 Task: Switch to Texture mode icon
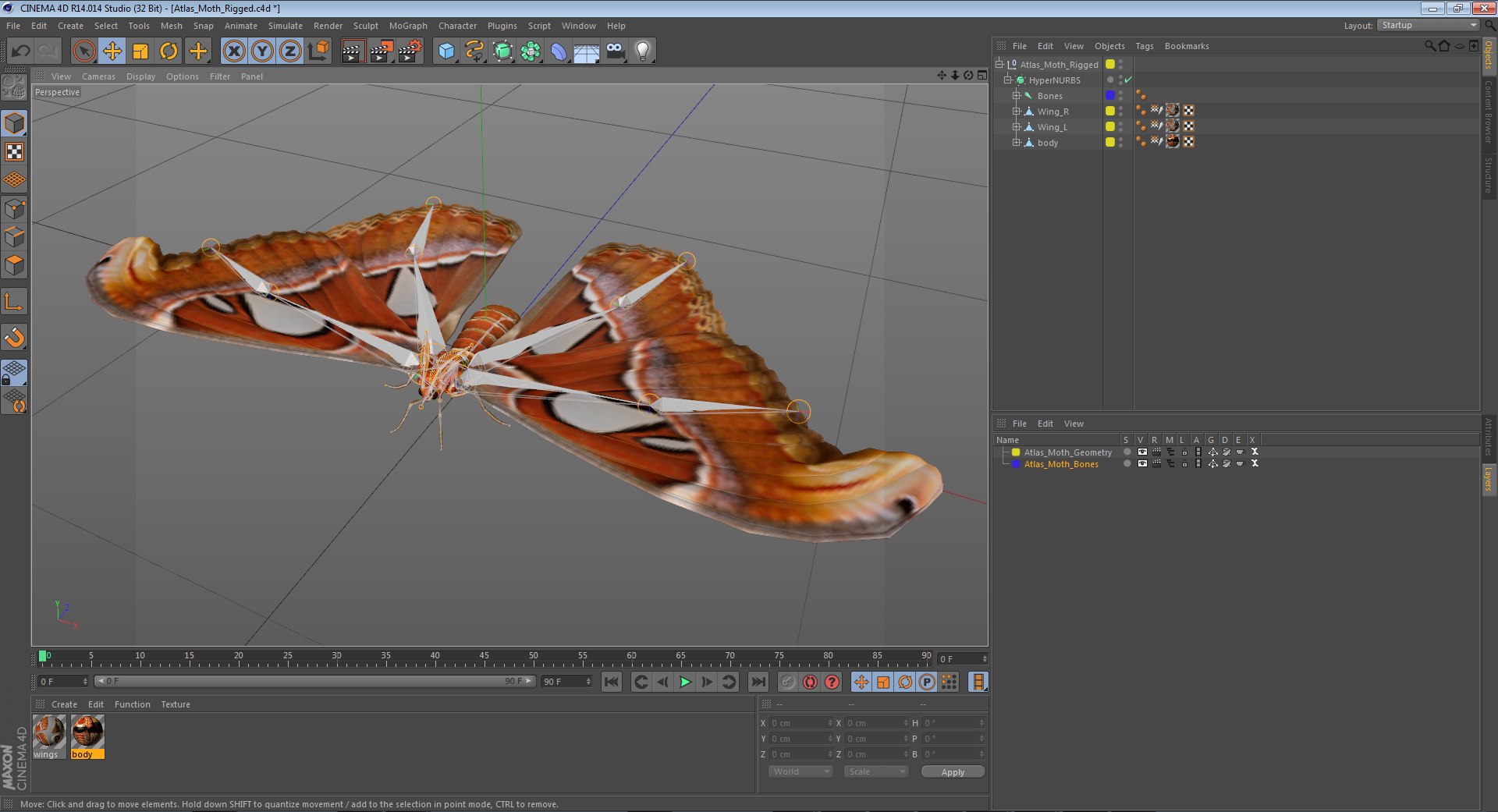[14, 151]
